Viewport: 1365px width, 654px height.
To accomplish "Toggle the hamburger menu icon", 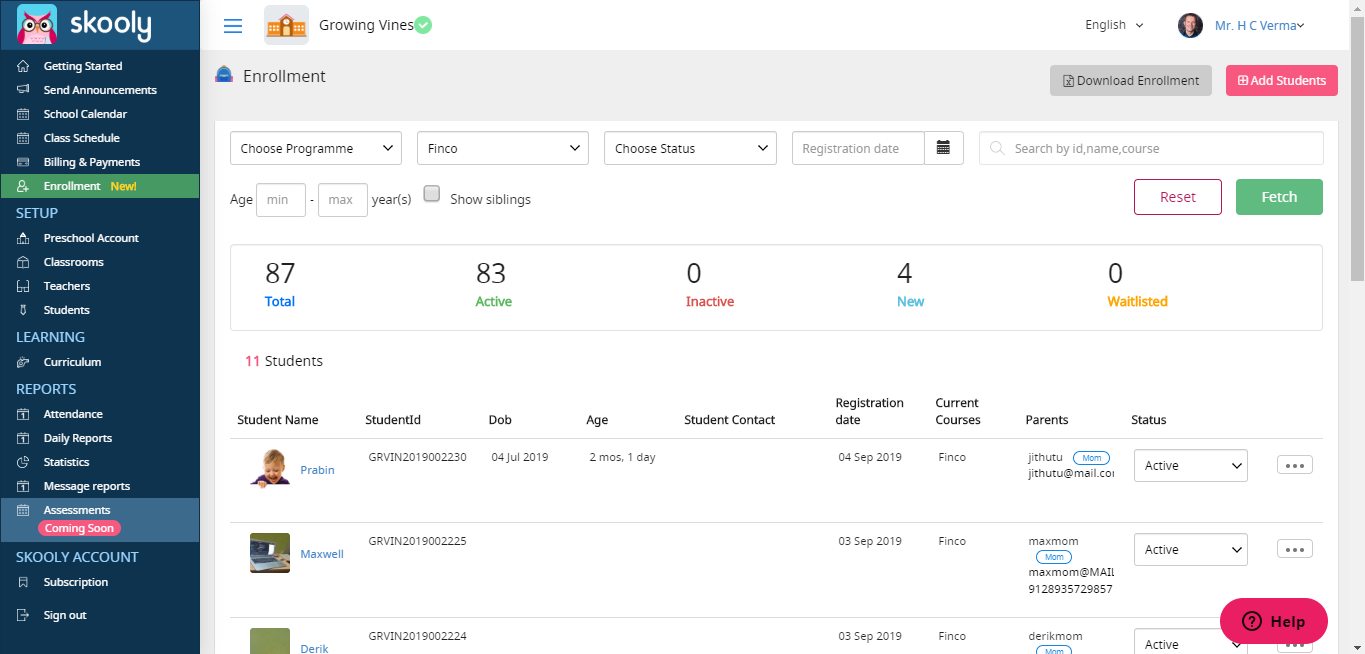I will pyautogui.click(x=233, y=26).
